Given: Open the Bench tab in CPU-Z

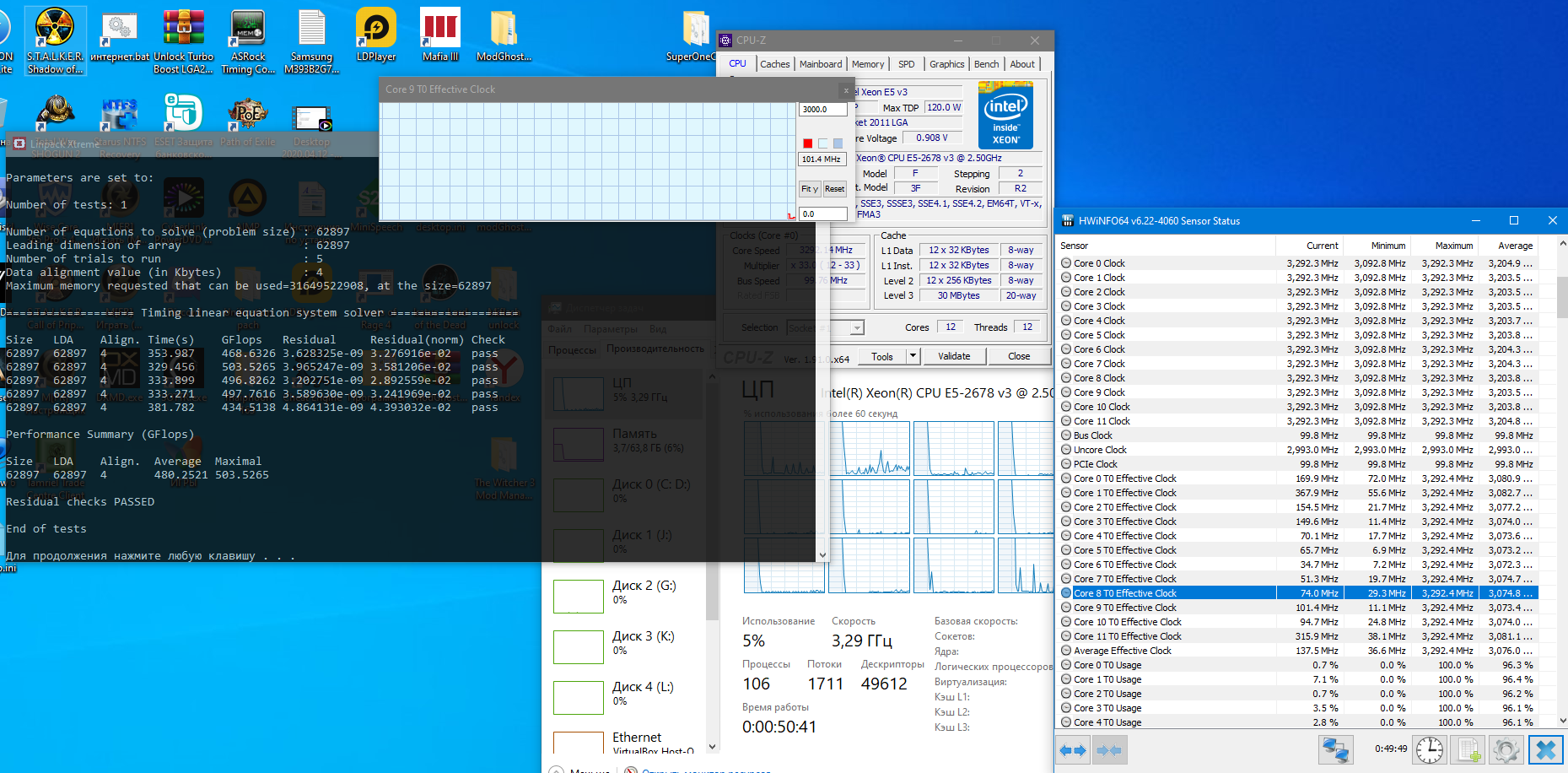Looking at the screenshot, I should (x=986, y=64).
